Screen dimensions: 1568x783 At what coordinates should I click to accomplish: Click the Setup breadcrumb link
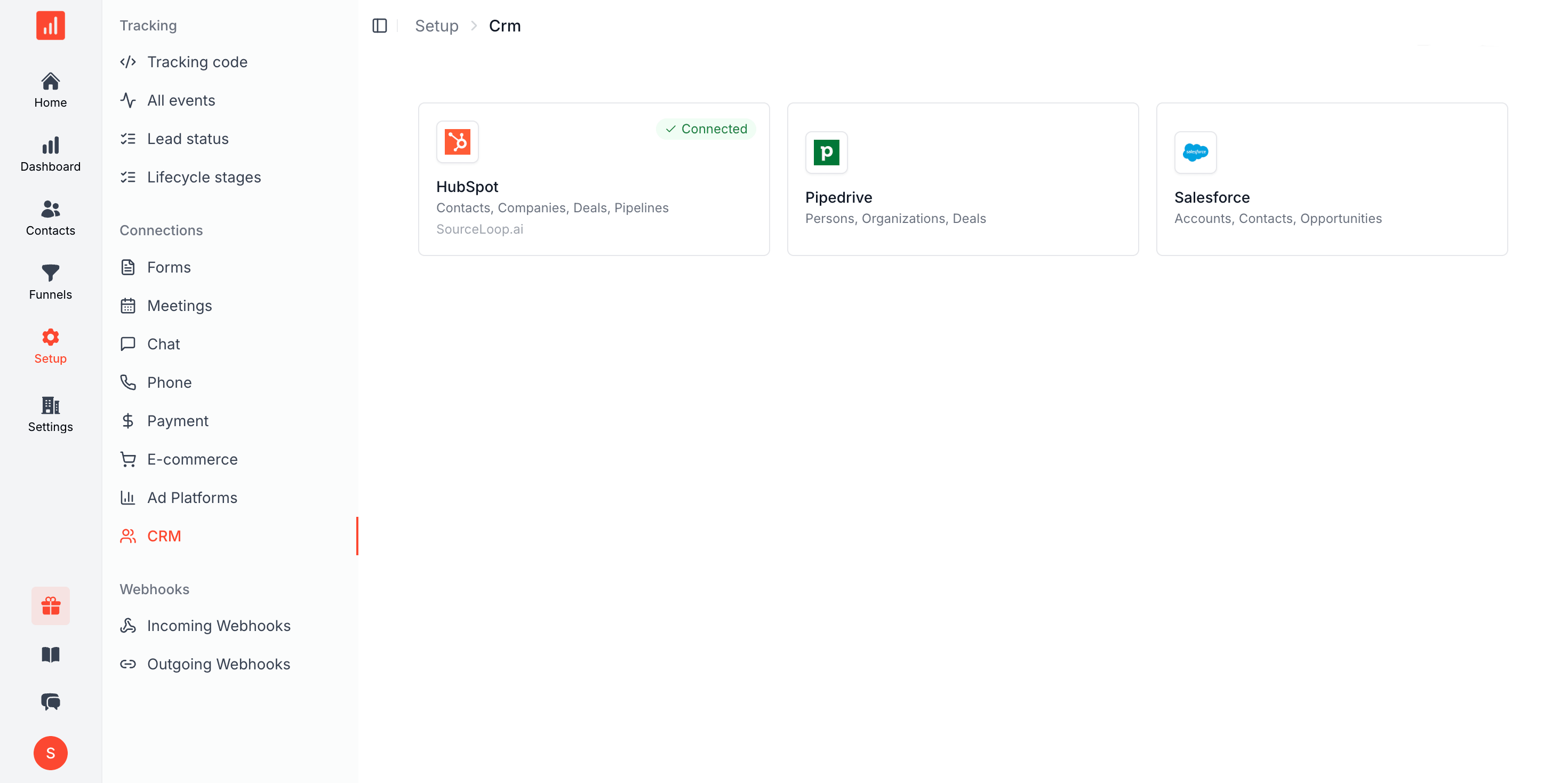click(436, 26)
